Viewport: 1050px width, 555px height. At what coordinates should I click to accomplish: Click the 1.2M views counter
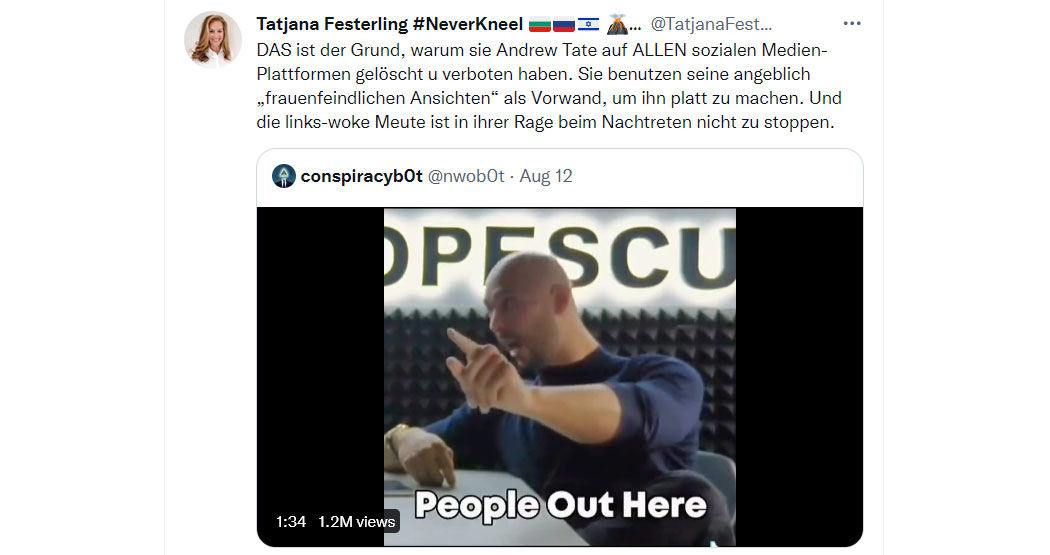[x=356, y=522]
